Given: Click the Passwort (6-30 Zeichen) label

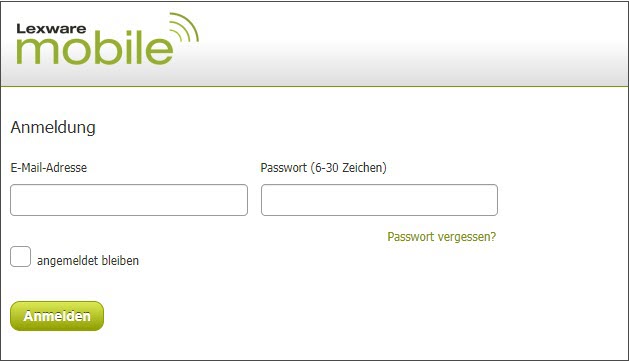Looking at the screenshot, I should (323, 167).
